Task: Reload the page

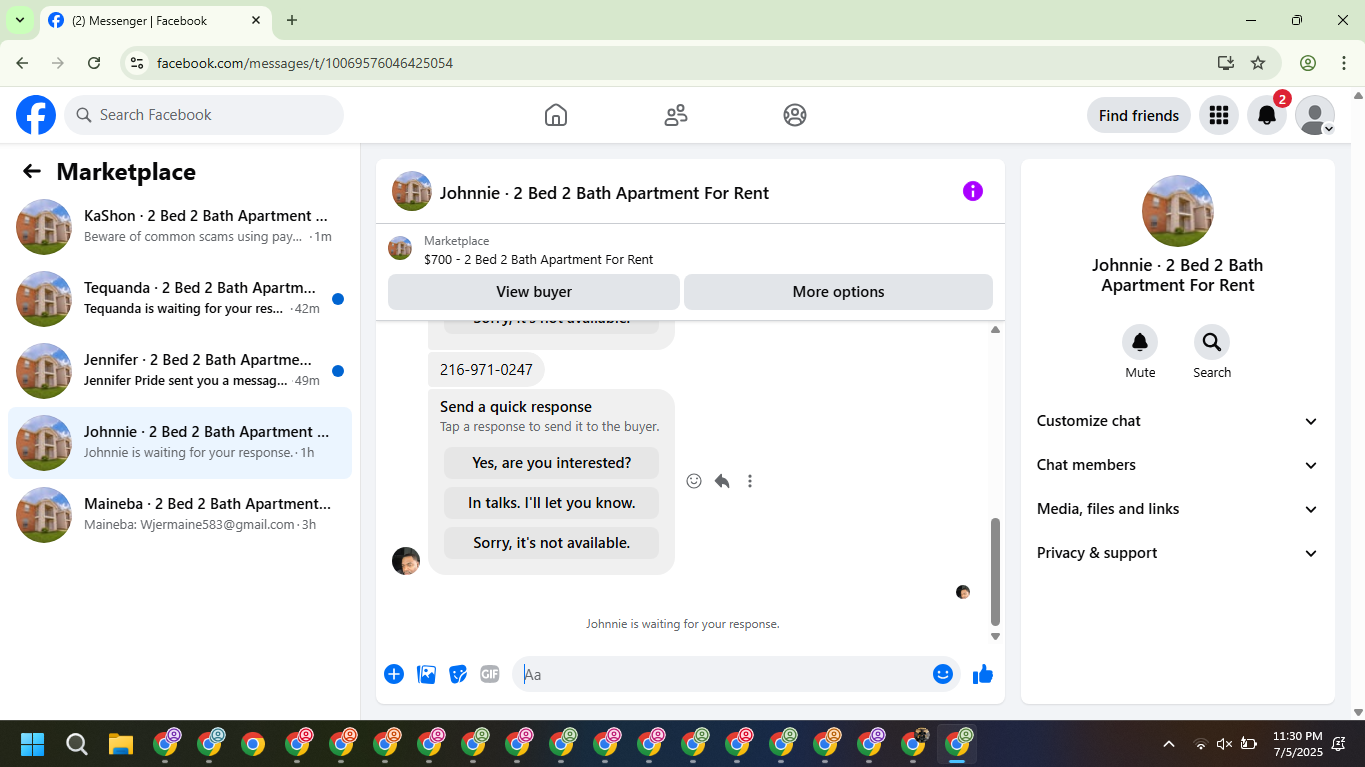Action: click(94, 63)
